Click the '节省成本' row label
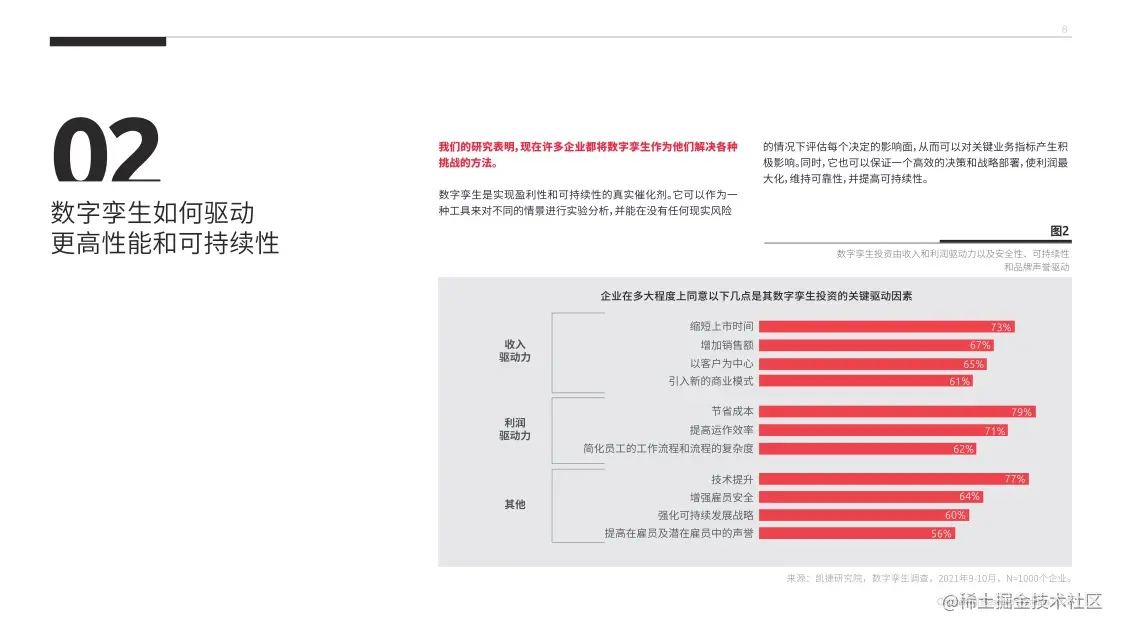Image resolution: width=1122 pixels, height=631 pixels. 732,411
